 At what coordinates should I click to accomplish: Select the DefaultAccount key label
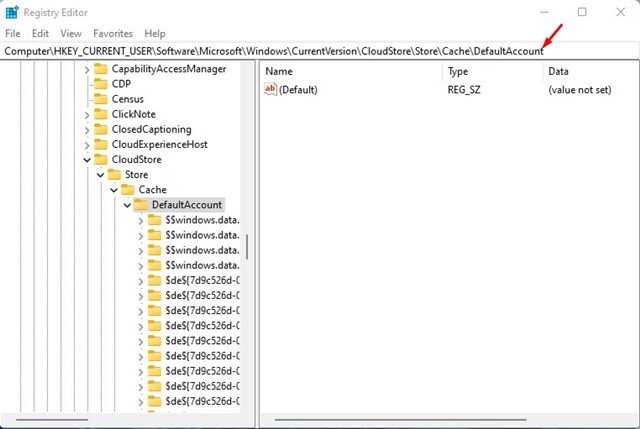click(x=187, y=204)
